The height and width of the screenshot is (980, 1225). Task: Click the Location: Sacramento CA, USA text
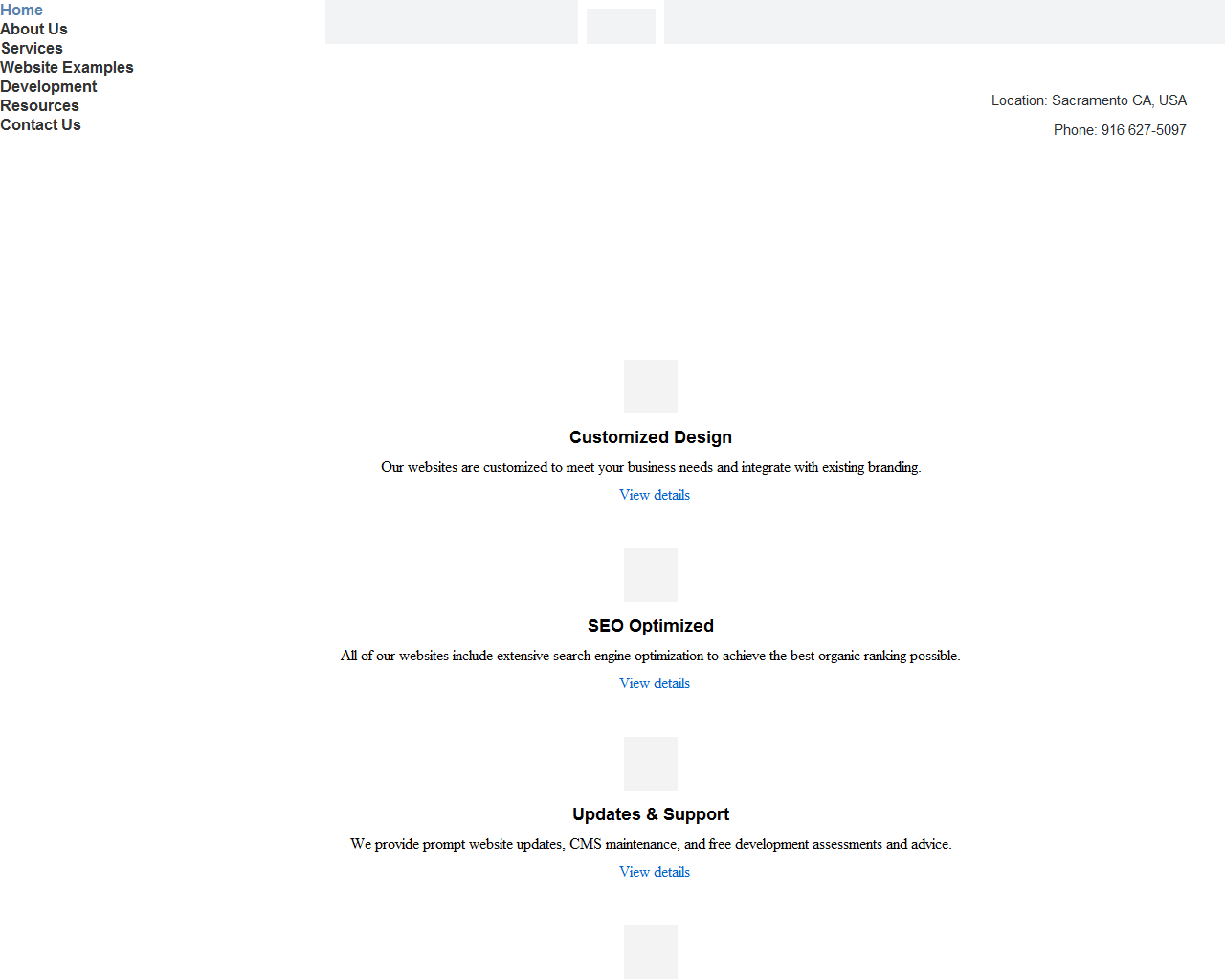(1089, 100)
